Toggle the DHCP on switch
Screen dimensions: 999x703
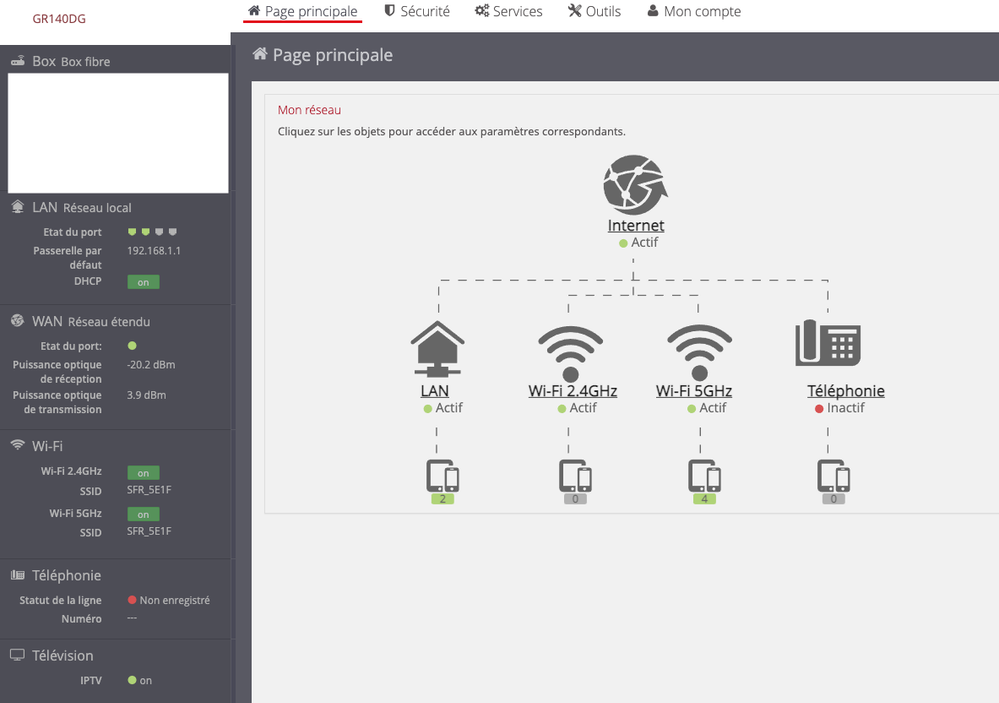click(143, 282)
